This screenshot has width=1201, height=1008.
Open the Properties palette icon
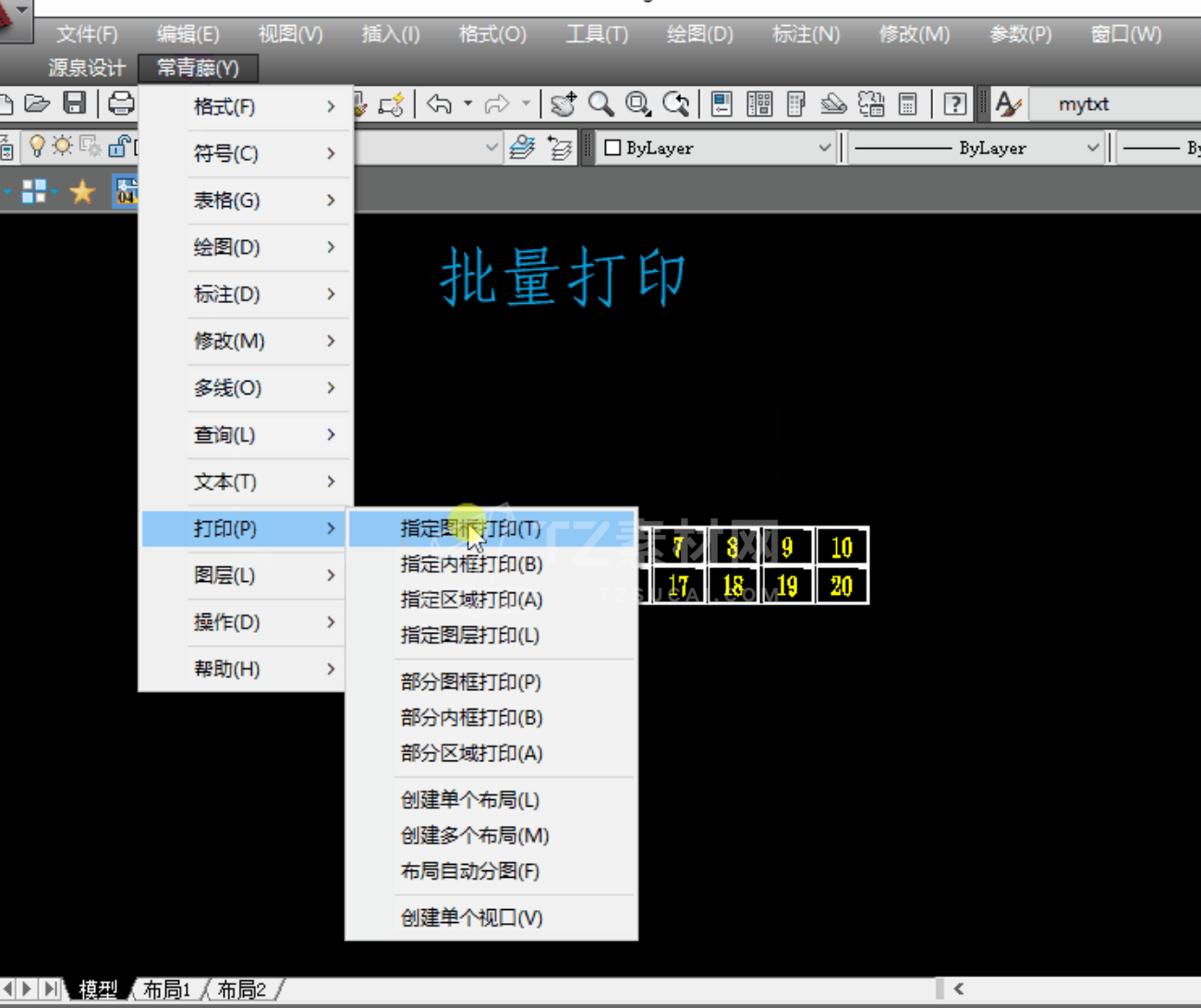click(722, 103)
